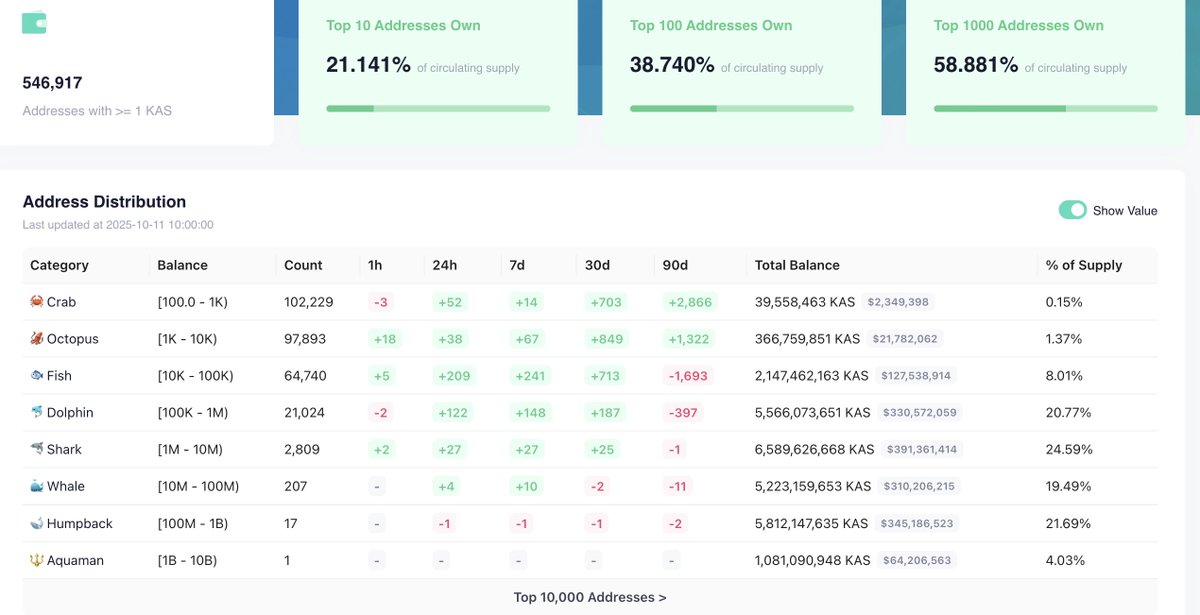Disable the Show Value toggle
Screen dimensions: 1200x615
pos(1073,210)
